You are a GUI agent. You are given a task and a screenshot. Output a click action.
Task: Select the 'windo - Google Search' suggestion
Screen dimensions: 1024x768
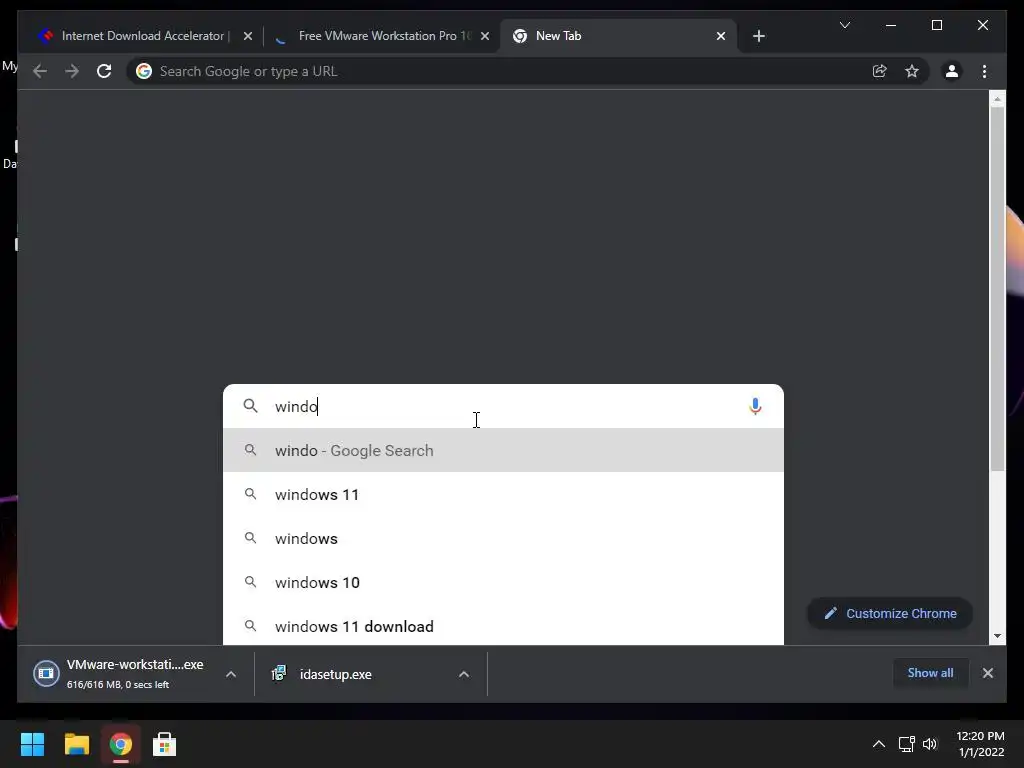pos(503,450)
